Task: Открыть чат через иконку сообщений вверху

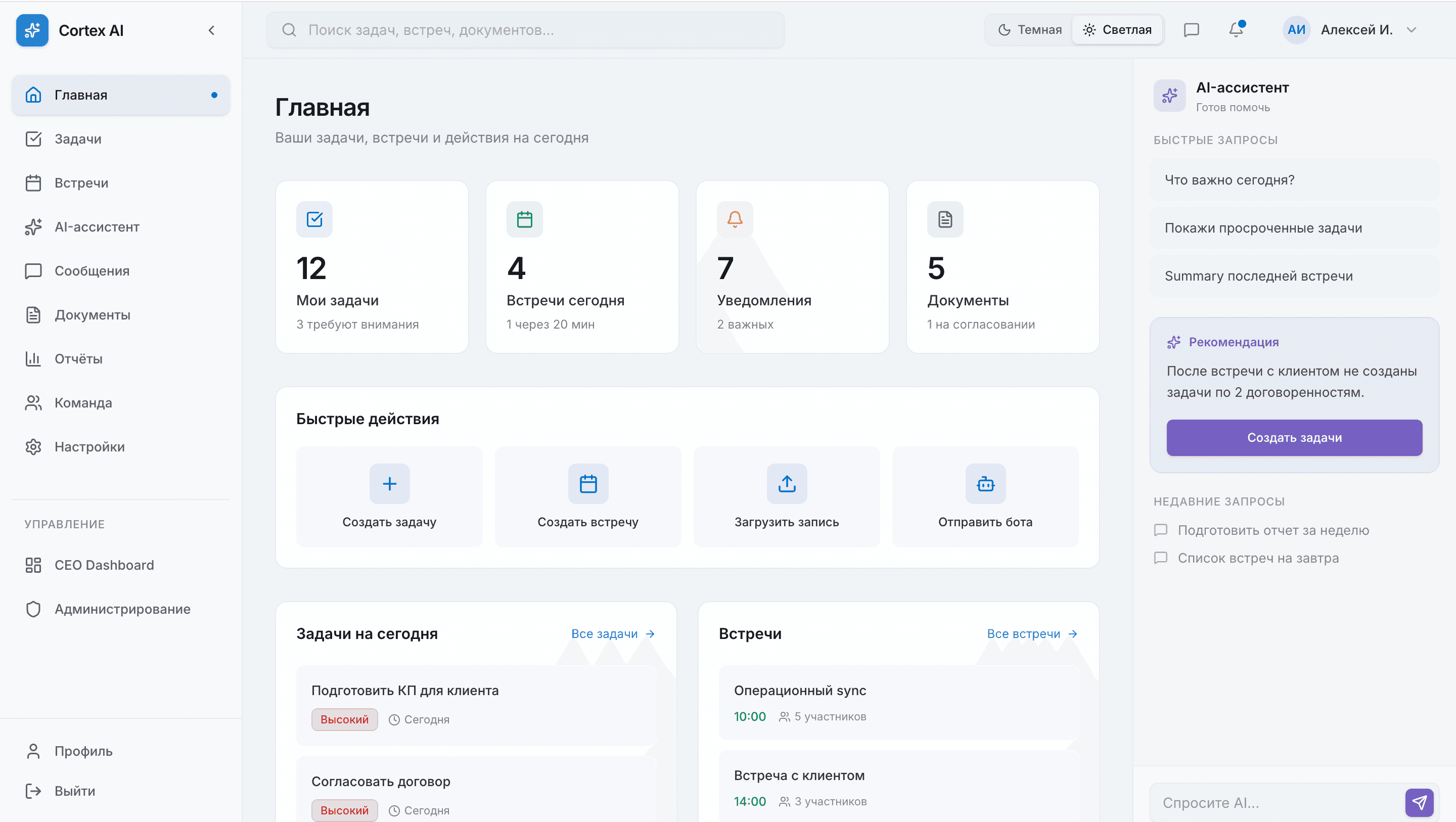Action: point(1191,30)
